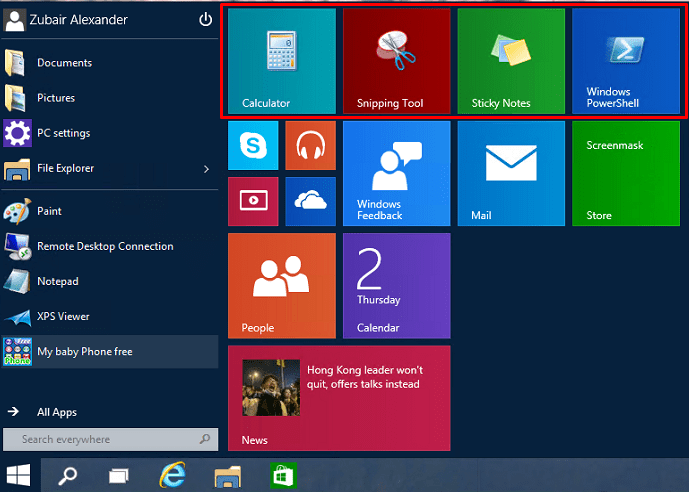
Task: Click the power button icon
Action: coord(205,19)
